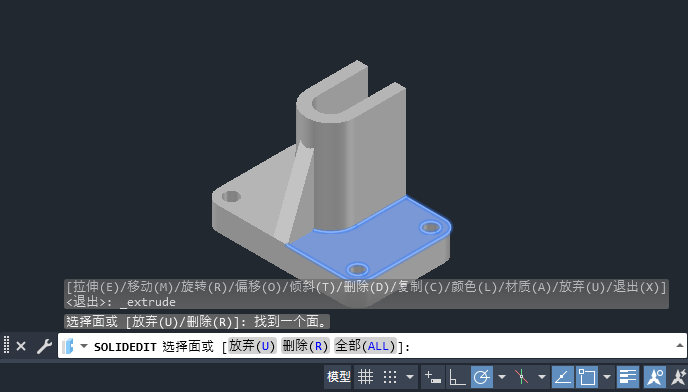This screenshot has width=688, height=392.
Task: Toggle polar tracking icon
Action: 482,377
